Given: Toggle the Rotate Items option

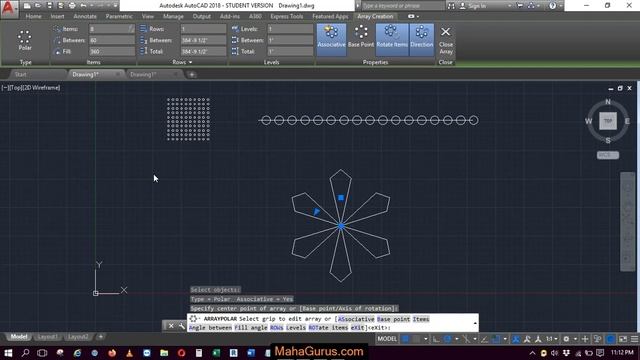Looking at the screenshot, I should pyautogui.click(x=391, y=40).
